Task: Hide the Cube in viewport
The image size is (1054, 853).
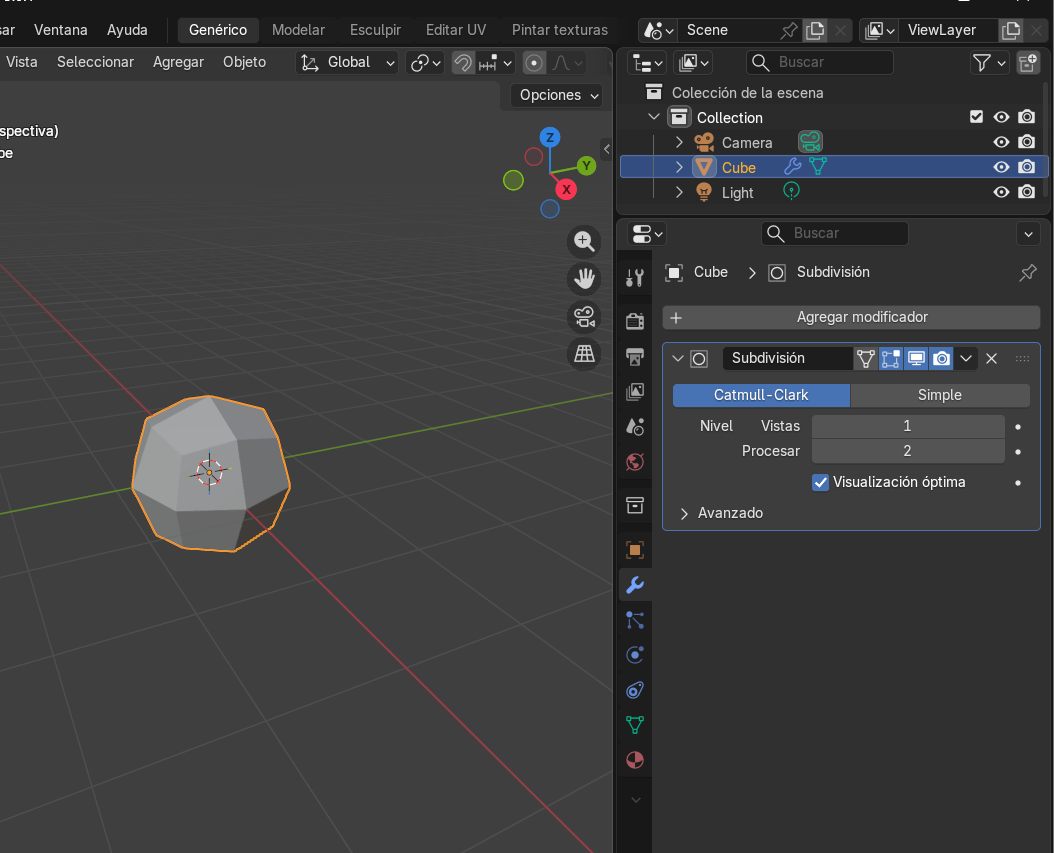Action: [x=1001, y=167]
